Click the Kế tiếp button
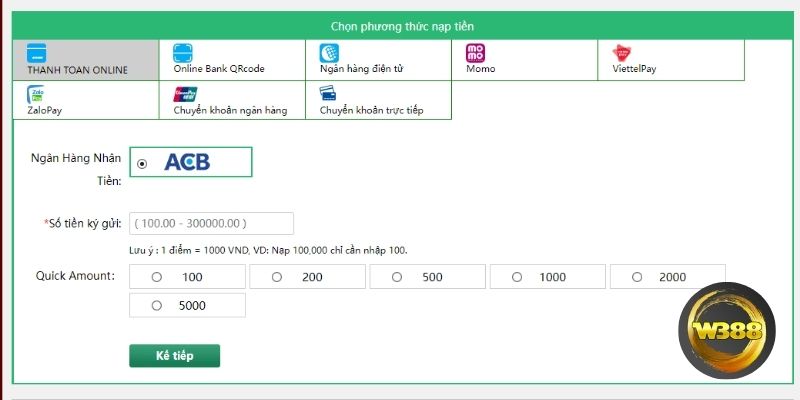 [x=174, y=356]
